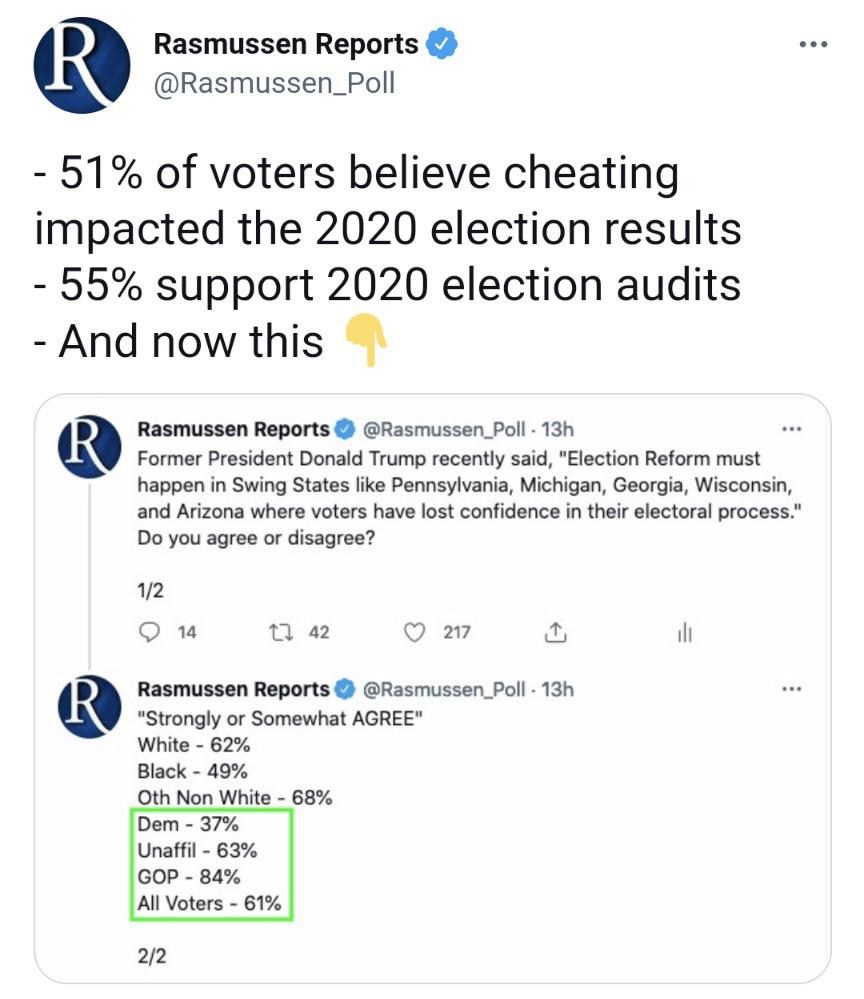Click the verified badge beside the large Rasmussen Reports name

click(x=442, y=45)
